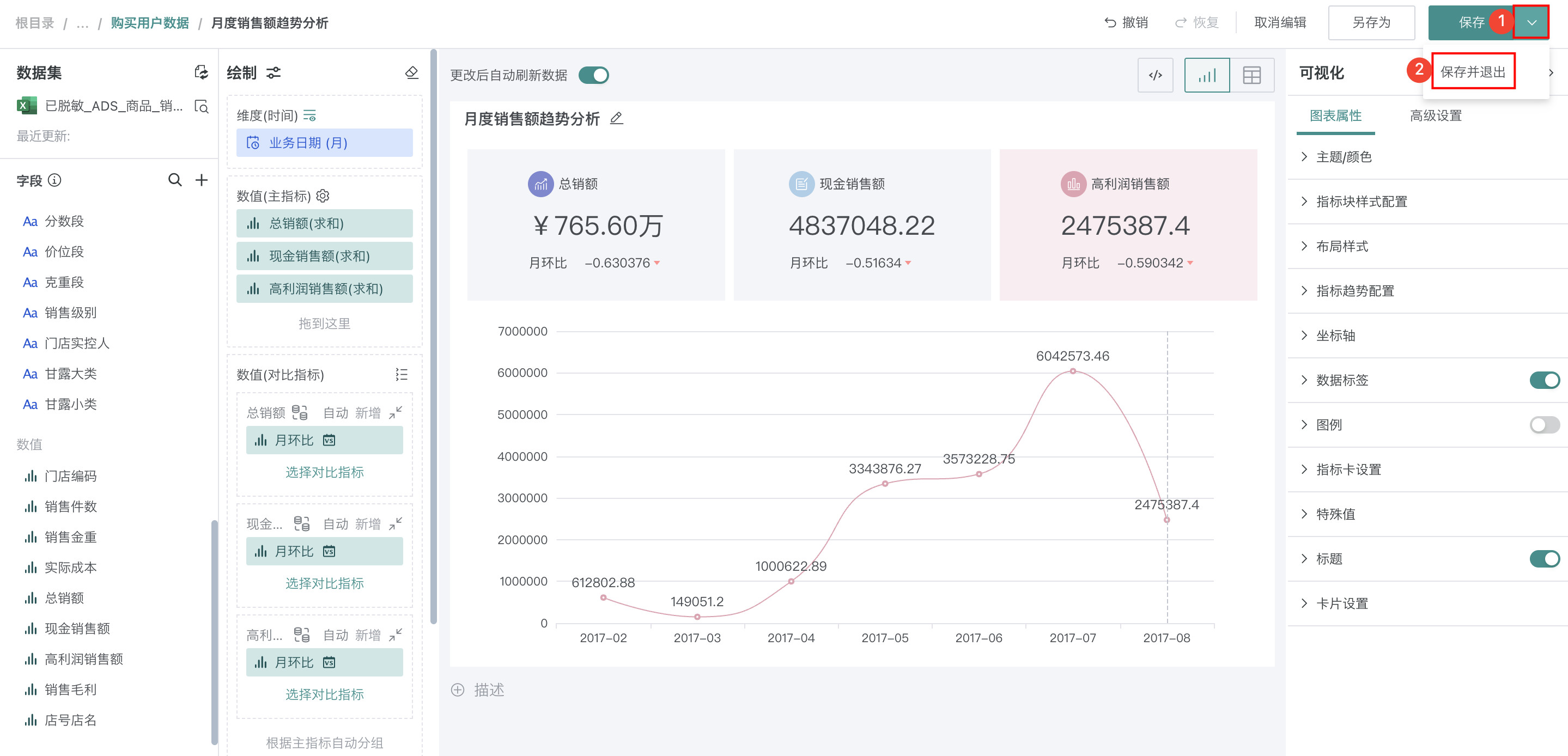Click the bar chart view icon
Viewport: 1568px width, 756px height.
[x=1206, y=76]
